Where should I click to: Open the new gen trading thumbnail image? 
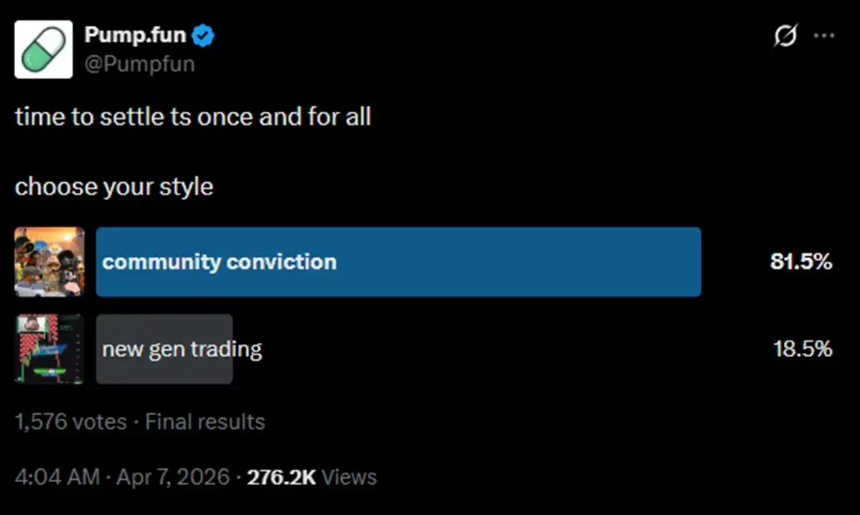(x=50, y=349)
